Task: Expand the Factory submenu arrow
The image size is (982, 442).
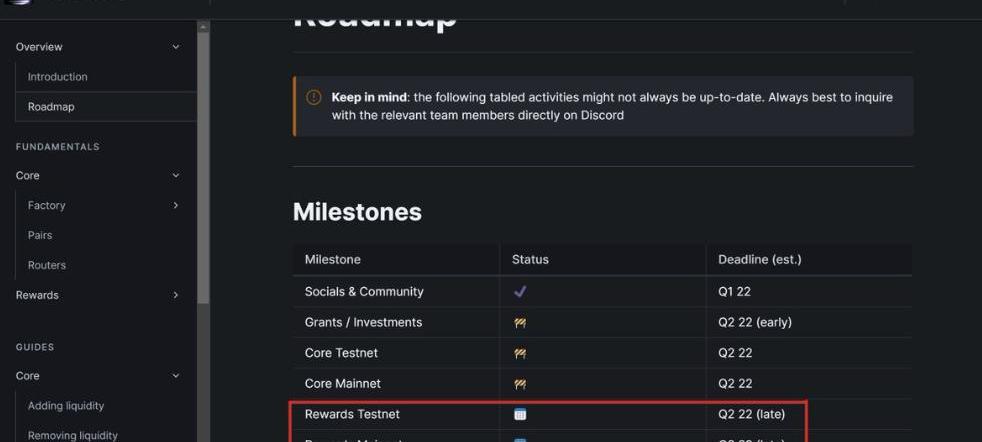Action: [176, 206]
